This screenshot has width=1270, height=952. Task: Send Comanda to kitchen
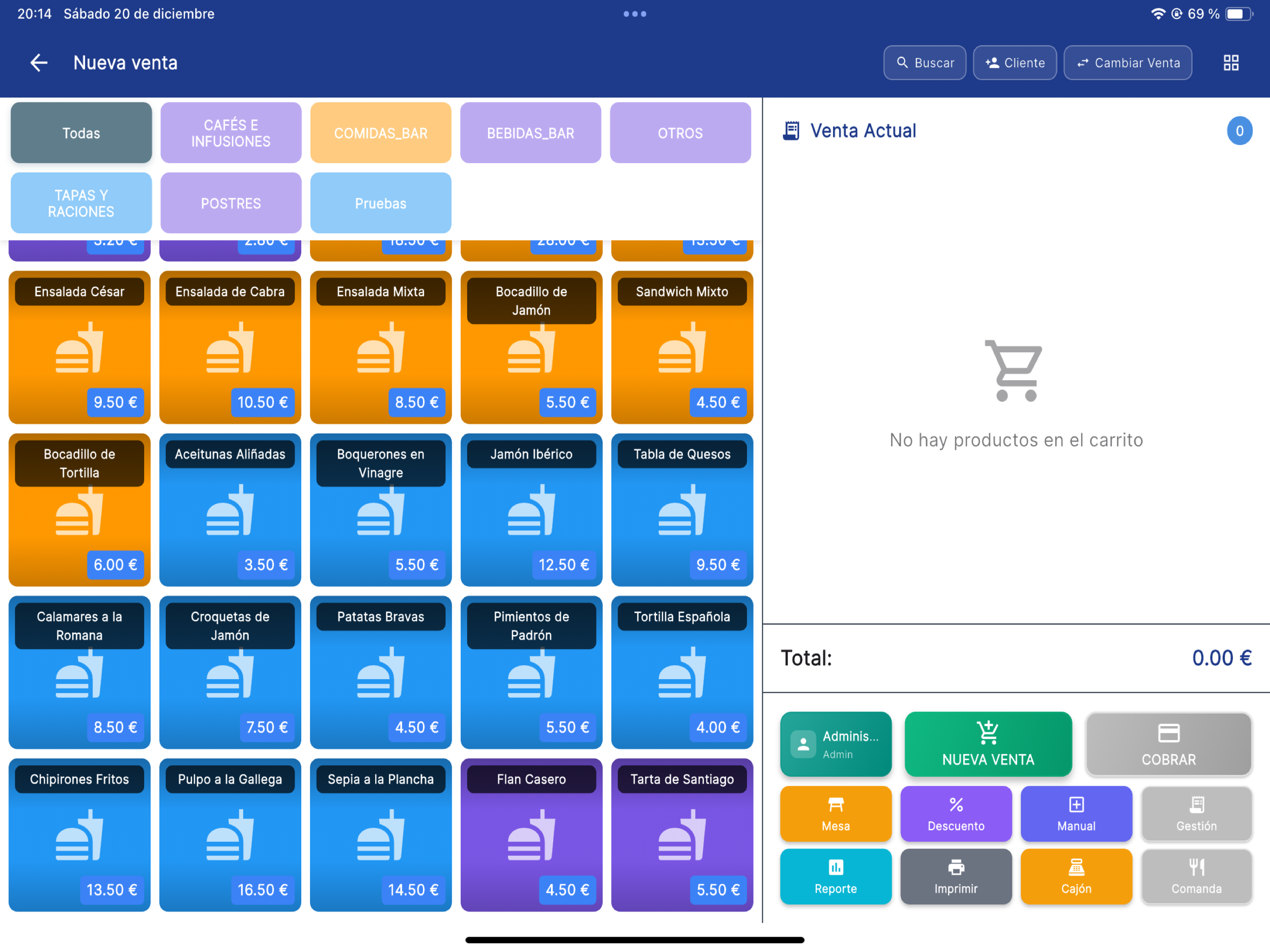pos(1197,876)
